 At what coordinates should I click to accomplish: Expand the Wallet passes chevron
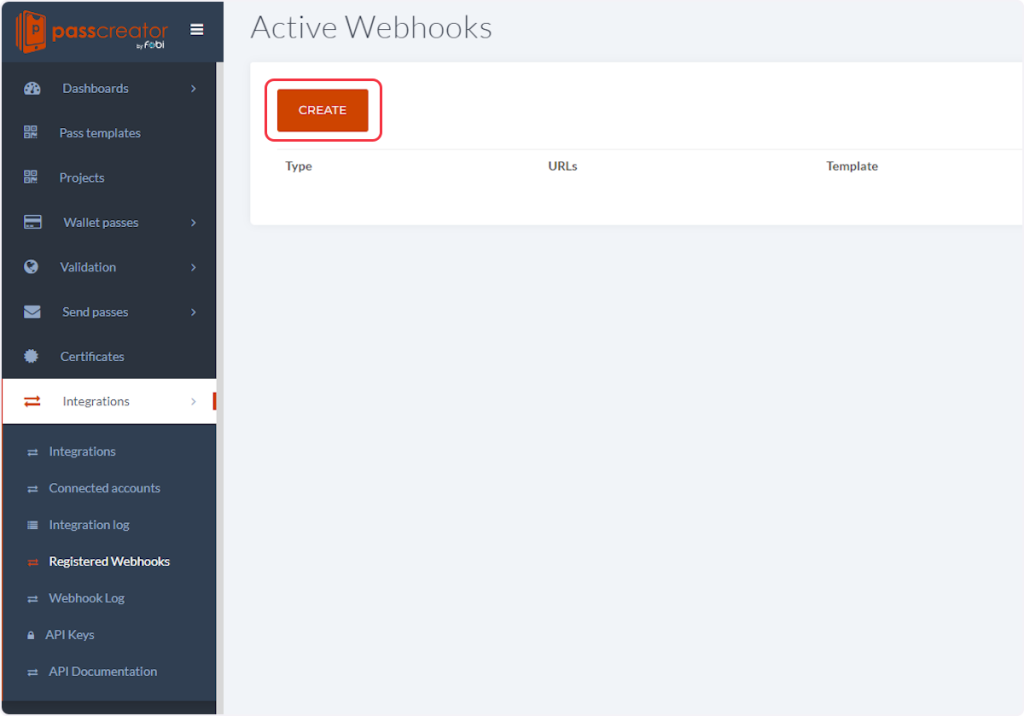point(193,223)
